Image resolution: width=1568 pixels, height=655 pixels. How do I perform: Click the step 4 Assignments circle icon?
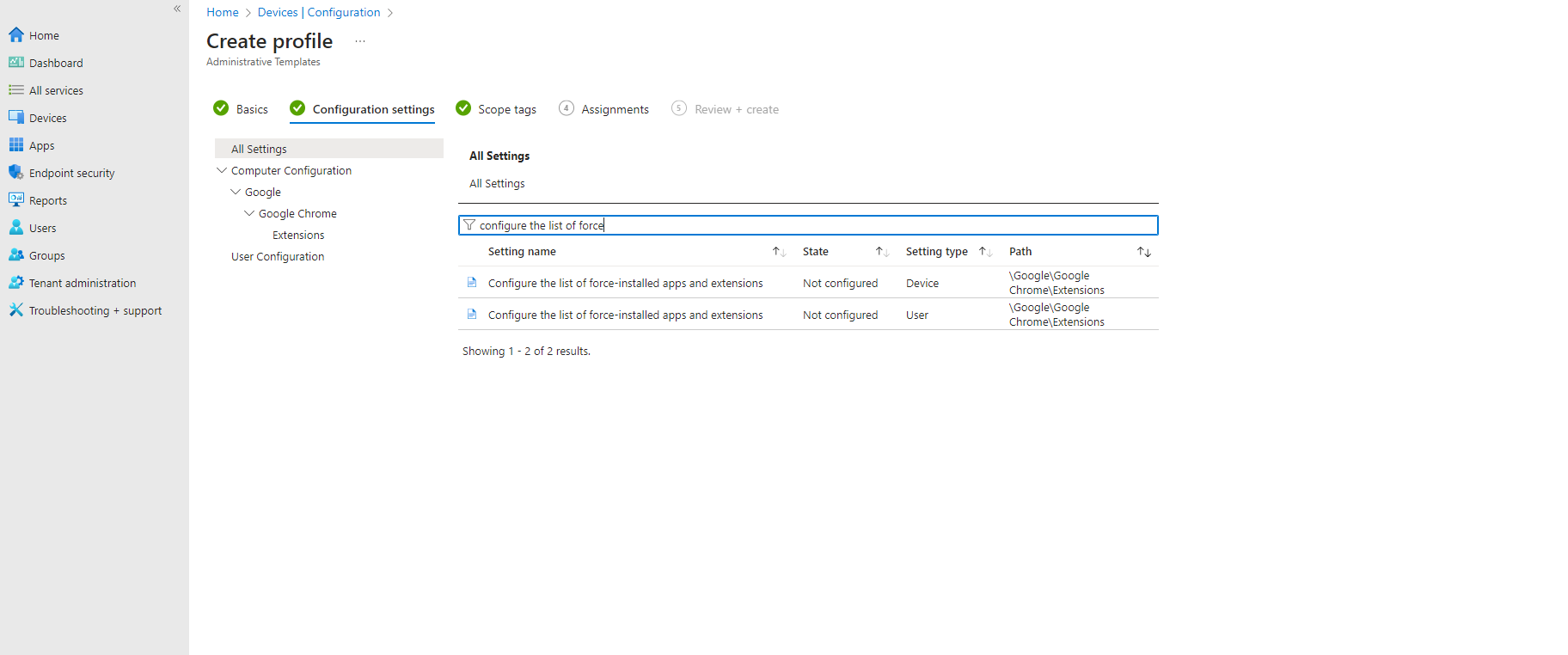point(567,108)
